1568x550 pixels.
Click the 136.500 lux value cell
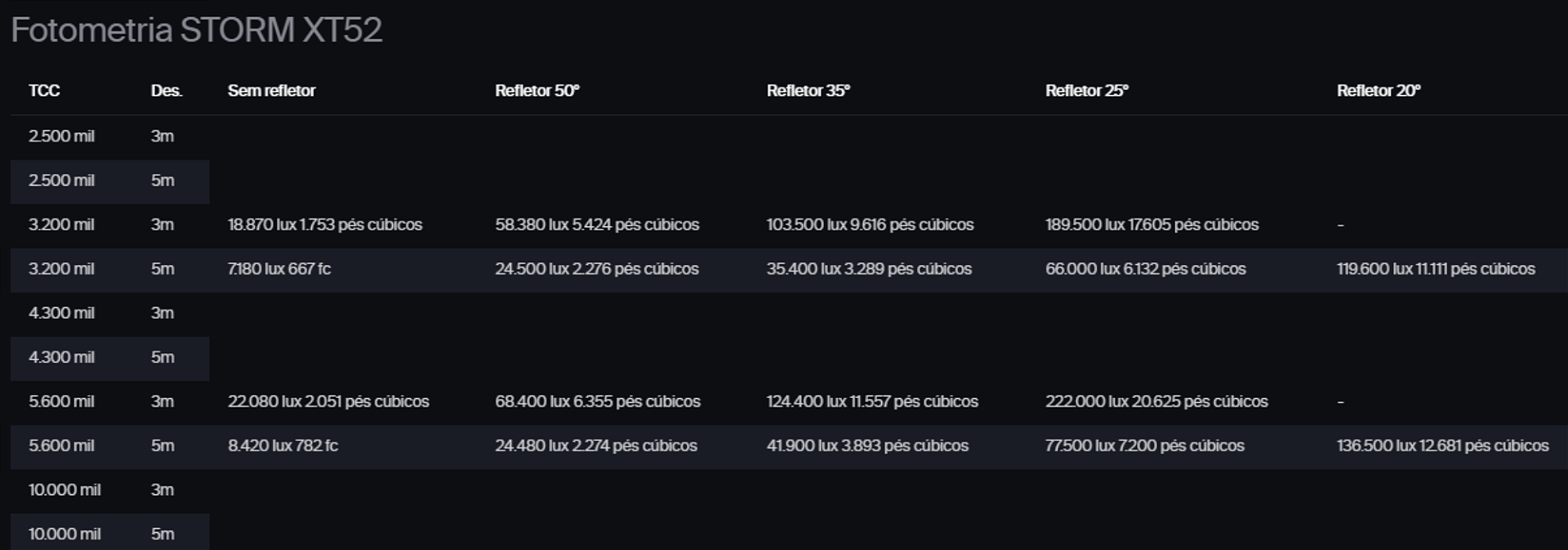click(1441, 445)
